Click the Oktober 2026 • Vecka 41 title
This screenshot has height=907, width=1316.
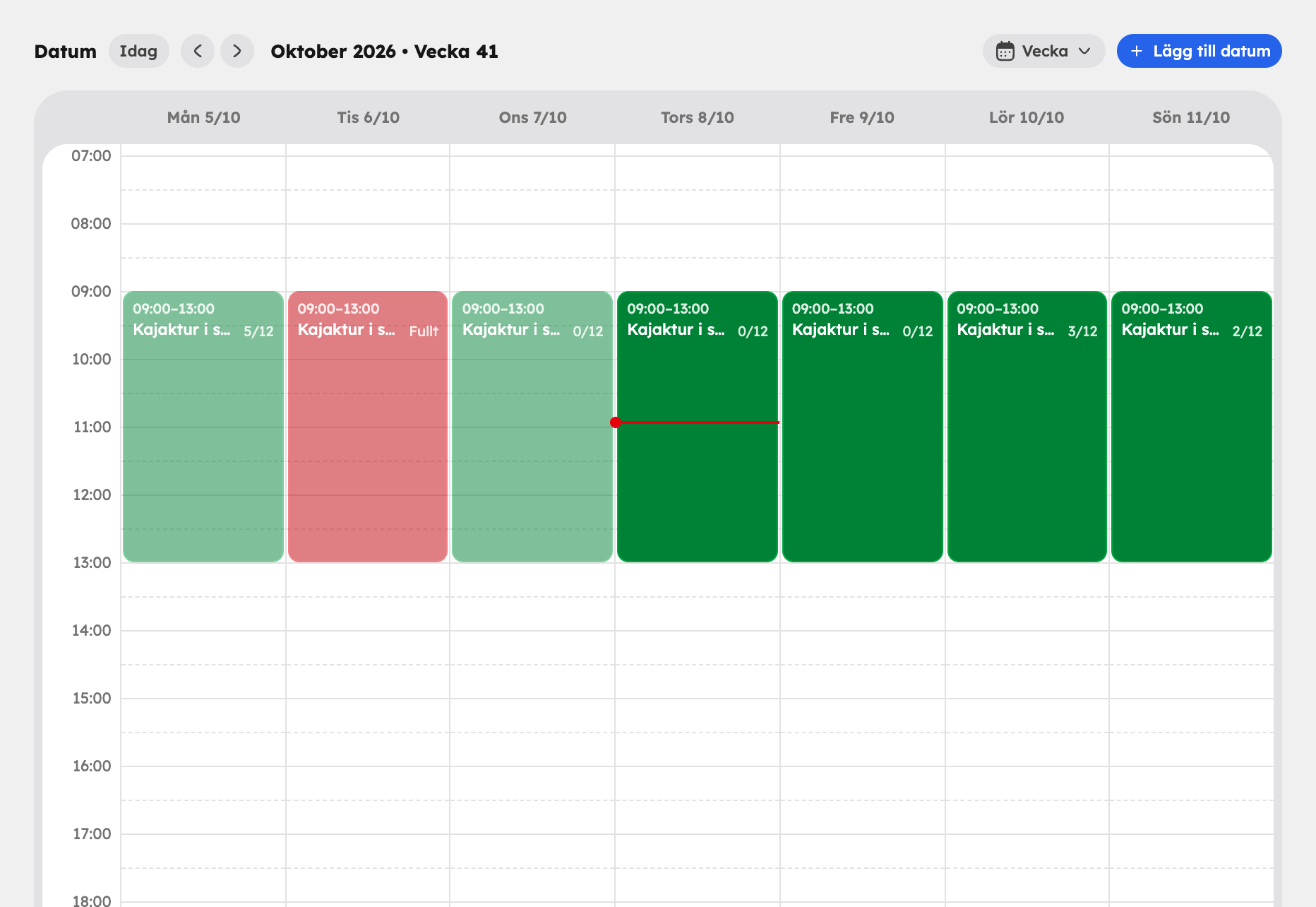[x=384, y=51]
